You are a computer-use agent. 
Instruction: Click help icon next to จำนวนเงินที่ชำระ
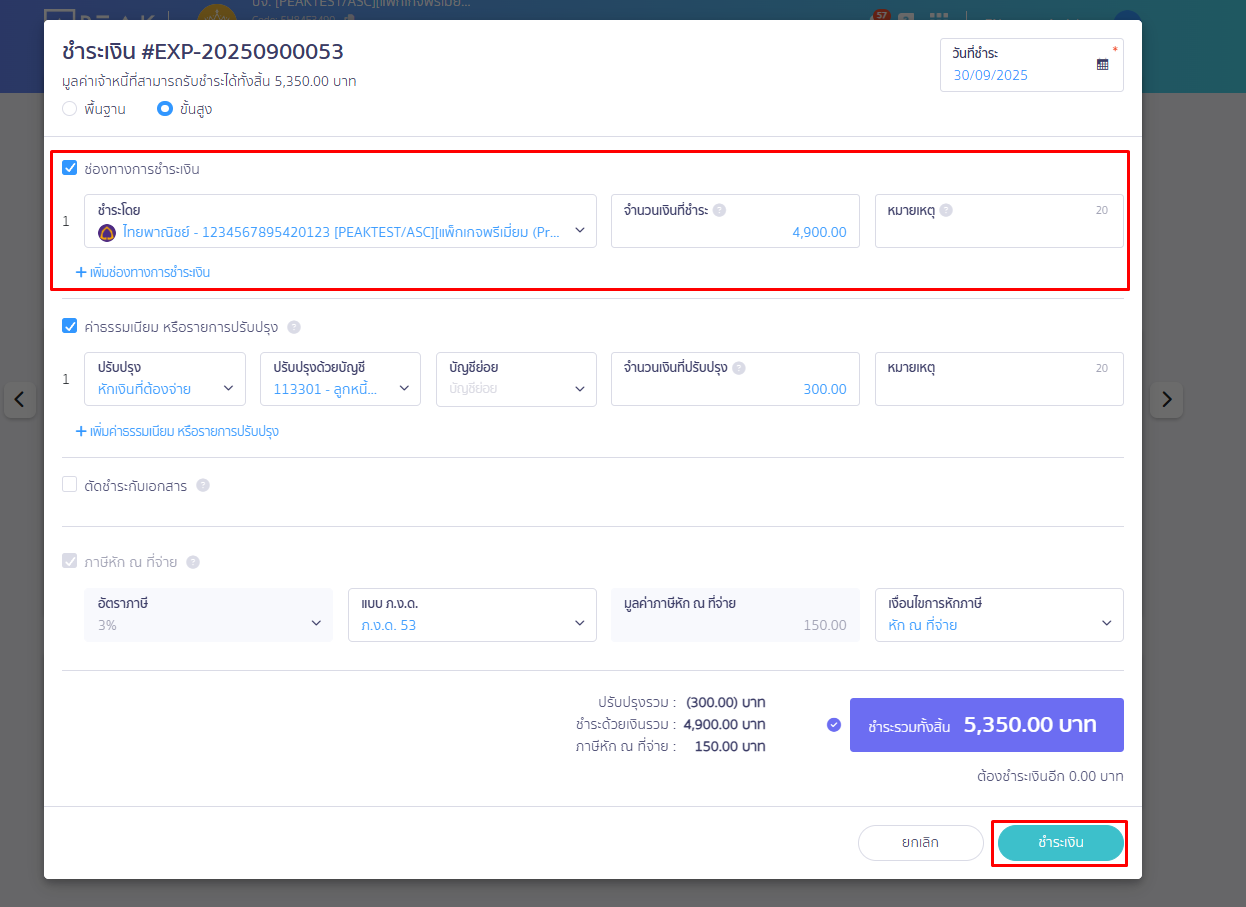[719, 210]
